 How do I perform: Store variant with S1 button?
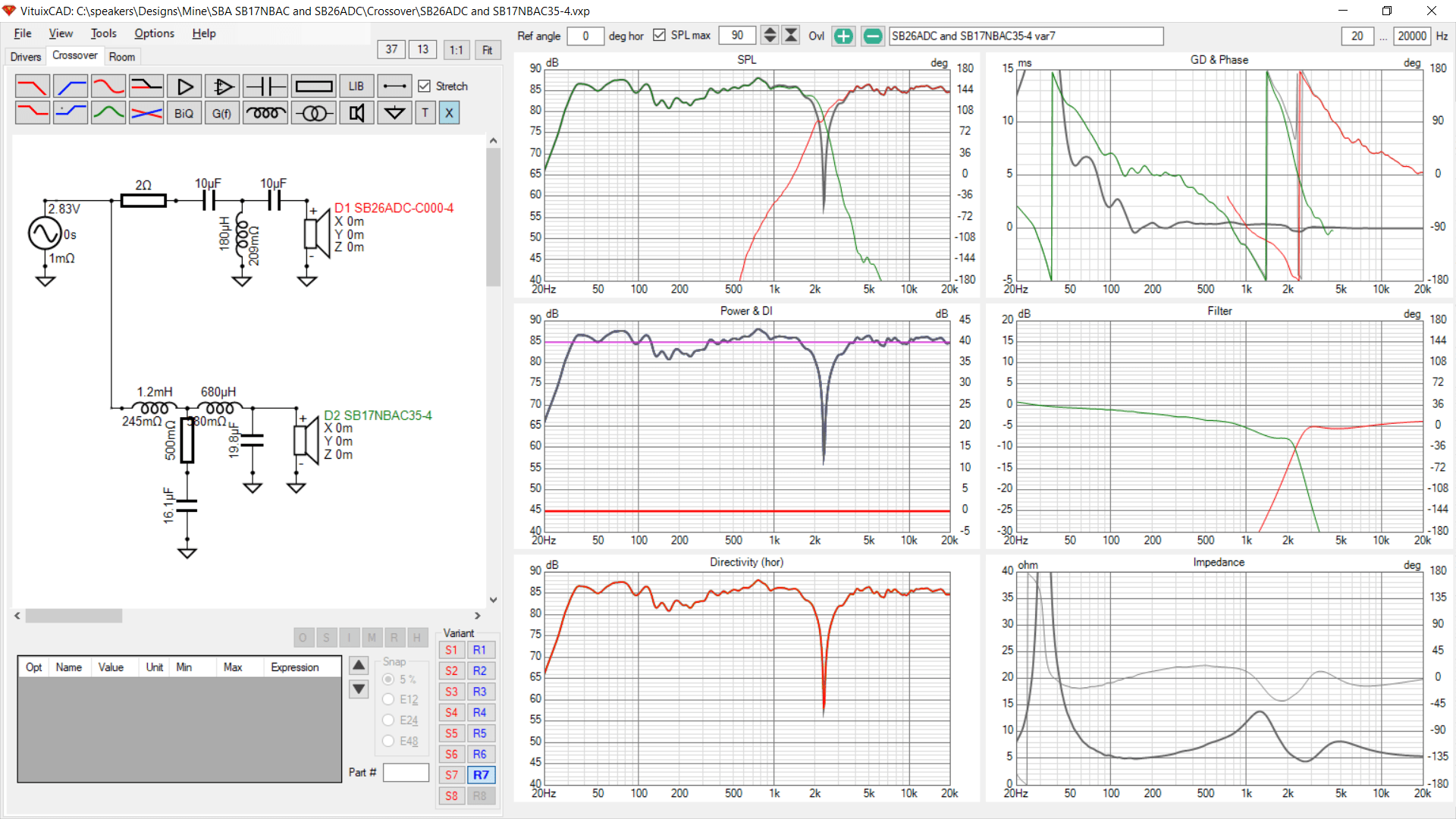[451, 650]
